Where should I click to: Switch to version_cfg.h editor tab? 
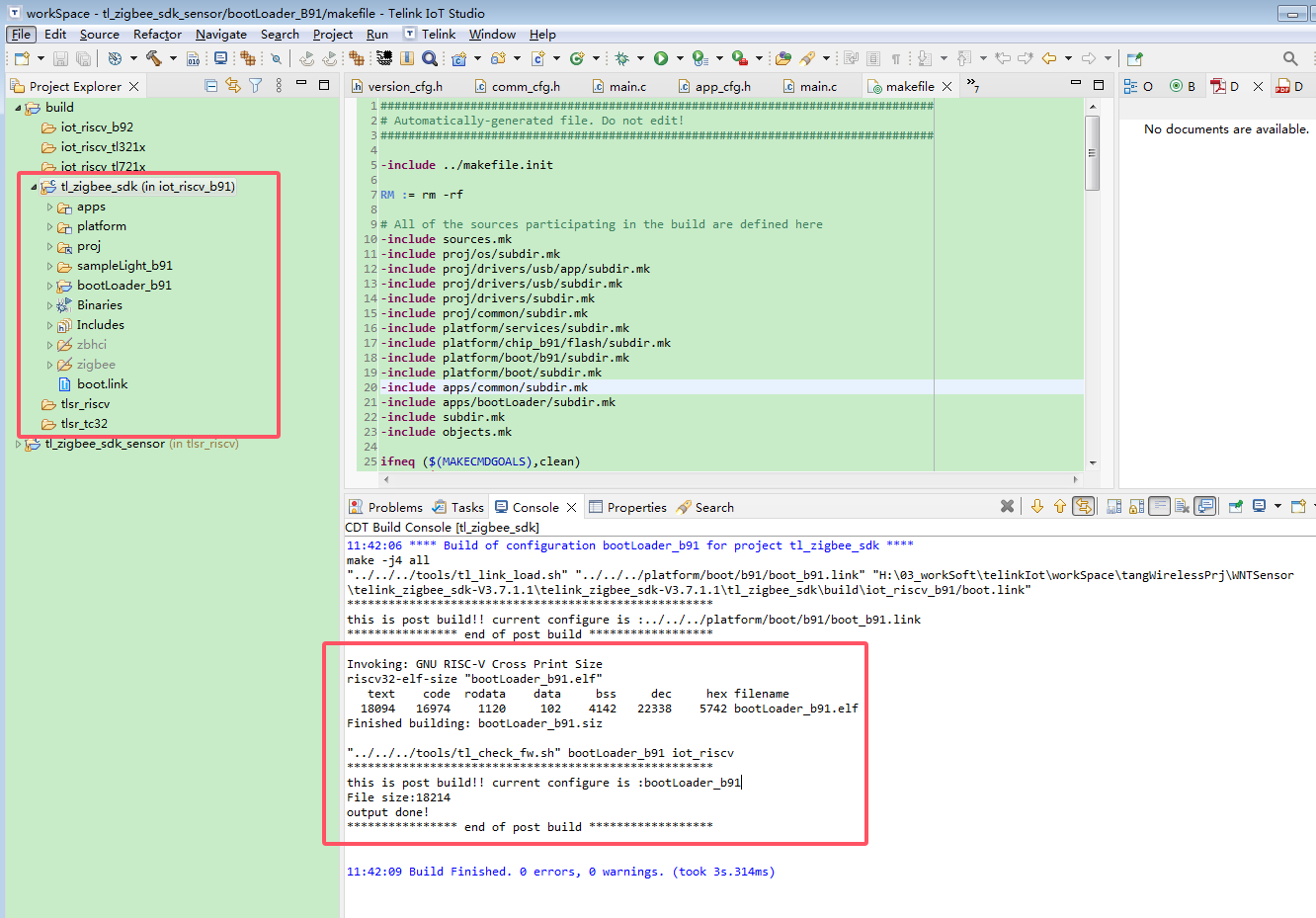pyautogui.click(x=397, y=86)
